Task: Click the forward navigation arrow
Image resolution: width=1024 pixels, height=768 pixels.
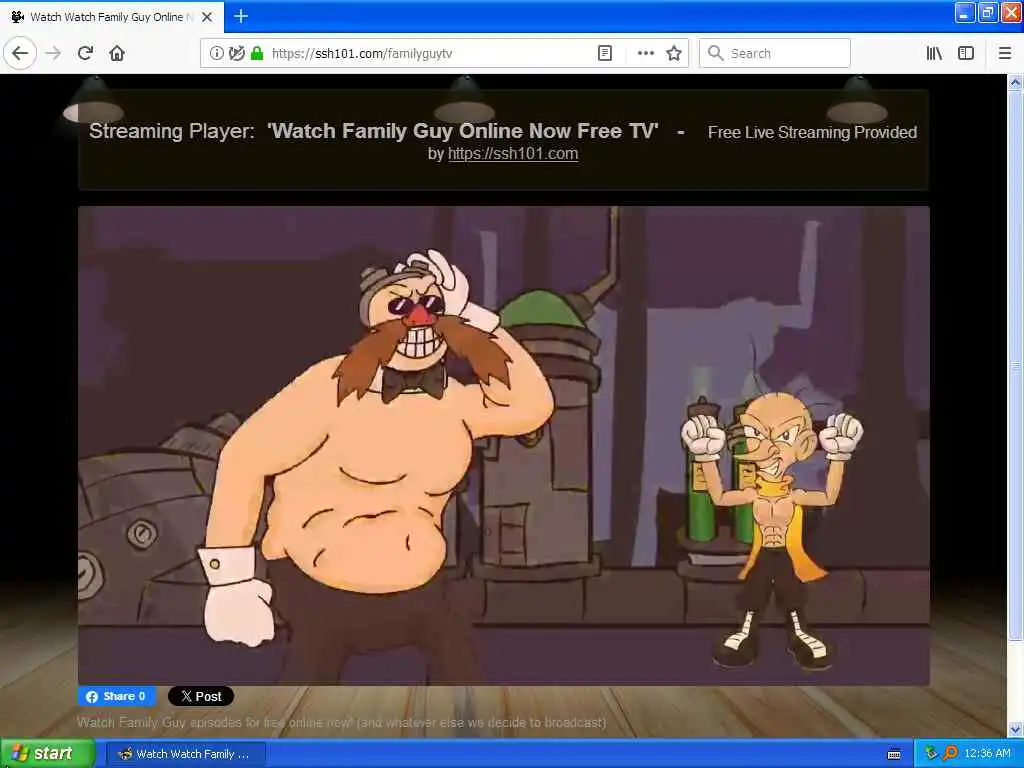Action: click(x=54, y=53)
